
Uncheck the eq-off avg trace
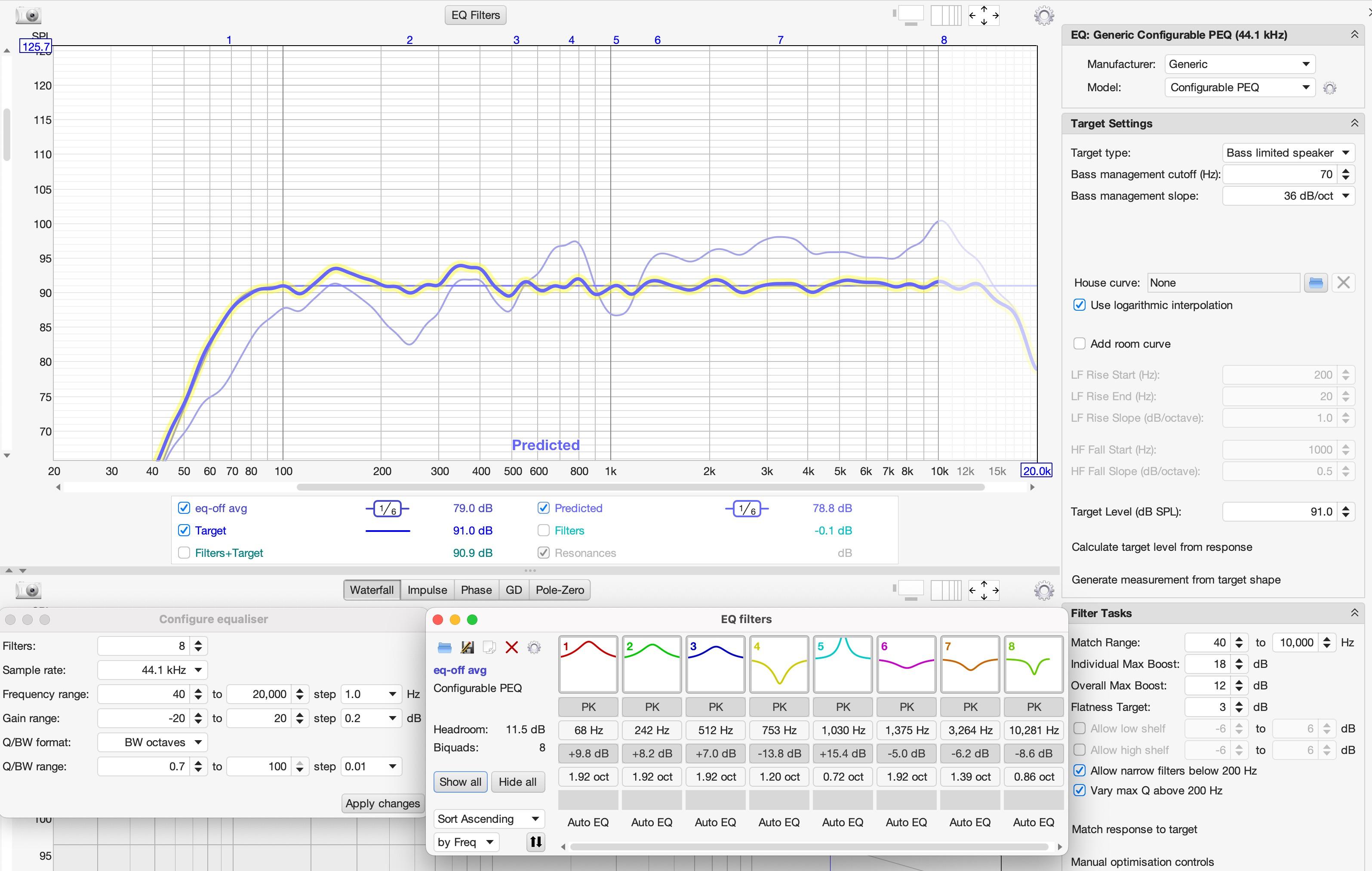(x=184, y=508)
